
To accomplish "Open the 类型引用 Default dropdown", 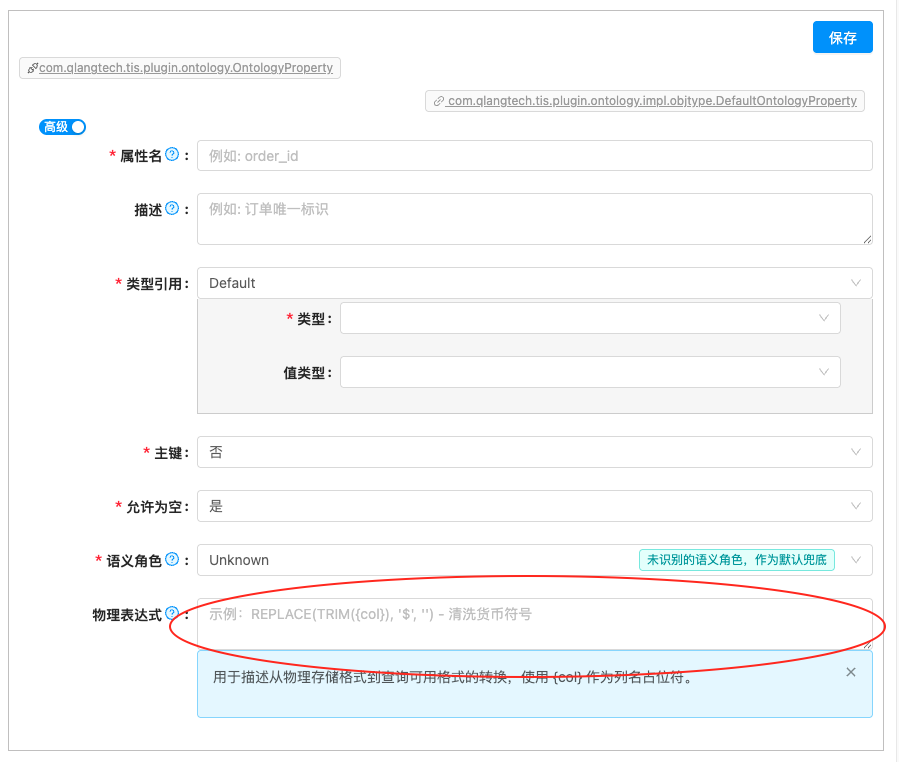I will tap(534, 283).
